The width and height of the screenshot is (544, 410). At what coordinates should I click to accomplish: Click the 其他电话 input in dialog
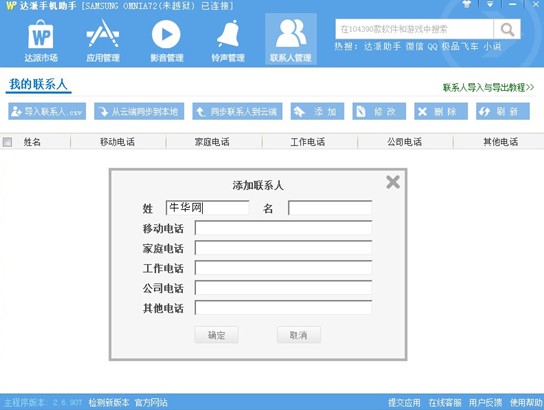click(283, 308)
